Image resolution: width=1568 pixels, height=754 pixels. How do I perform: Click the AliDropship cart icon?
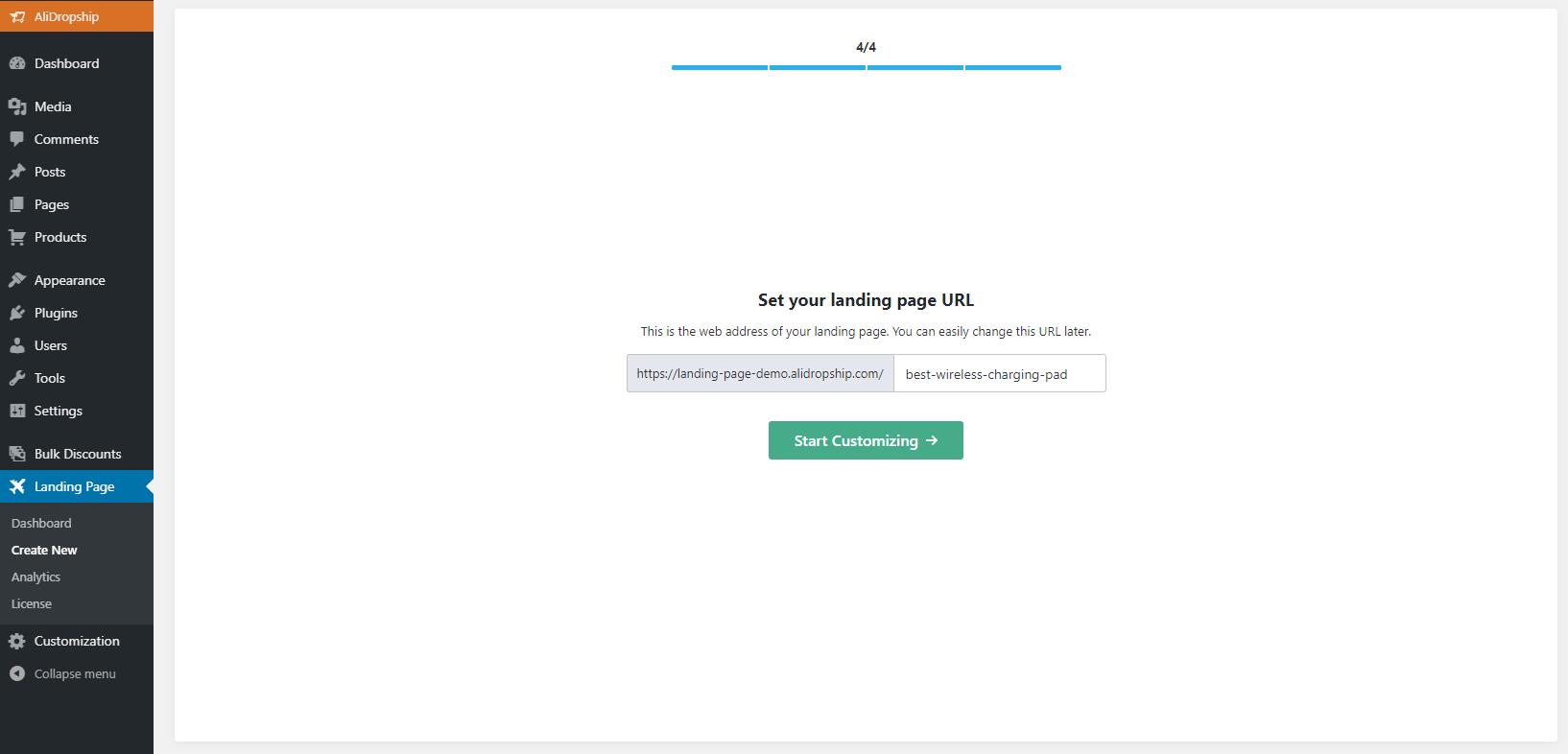point(17,17)
